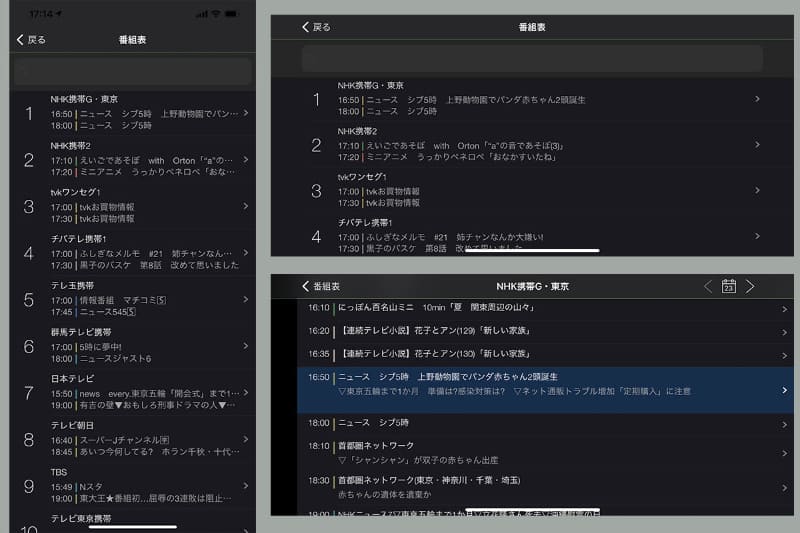Expand TBS row chevron
This screenshot has height=533, width=800.
(x=246, y=486)
